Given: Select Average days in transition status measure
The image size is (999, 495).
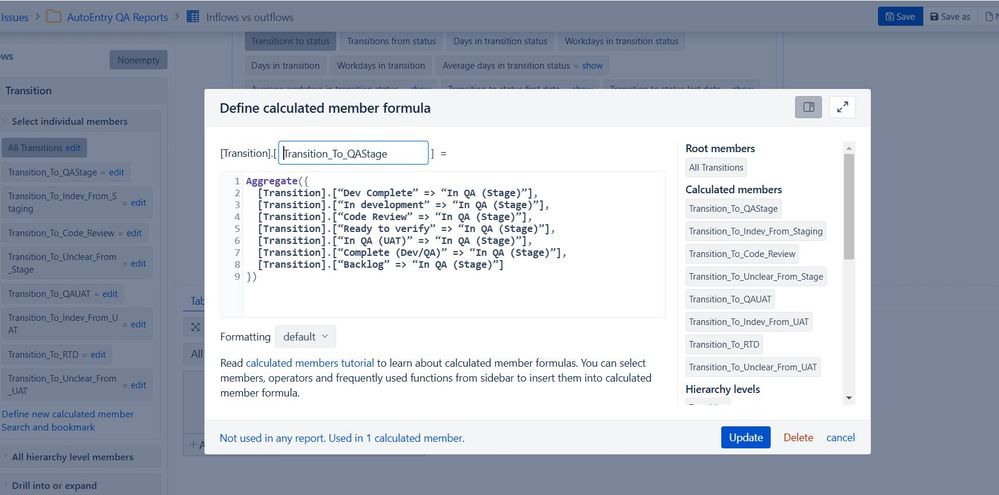Looking at the screenshot, I should pos(506,66).
